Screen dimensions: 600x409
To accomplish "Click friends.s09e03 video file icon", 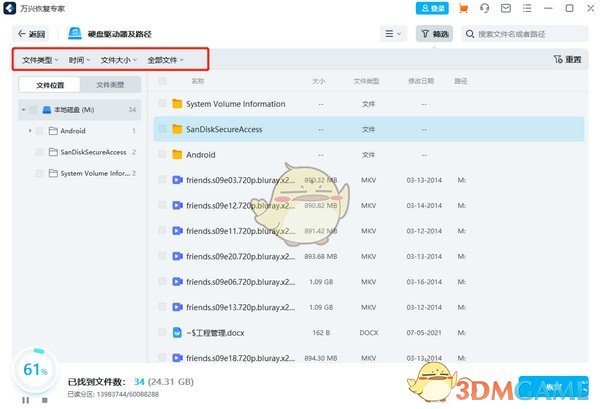I will point(177,180).
